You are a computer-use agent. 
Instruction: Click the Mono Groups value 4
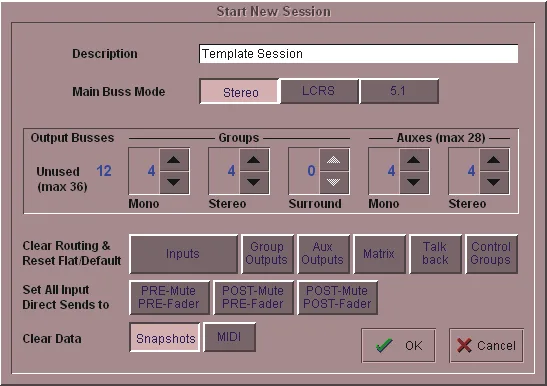point(151,171)
